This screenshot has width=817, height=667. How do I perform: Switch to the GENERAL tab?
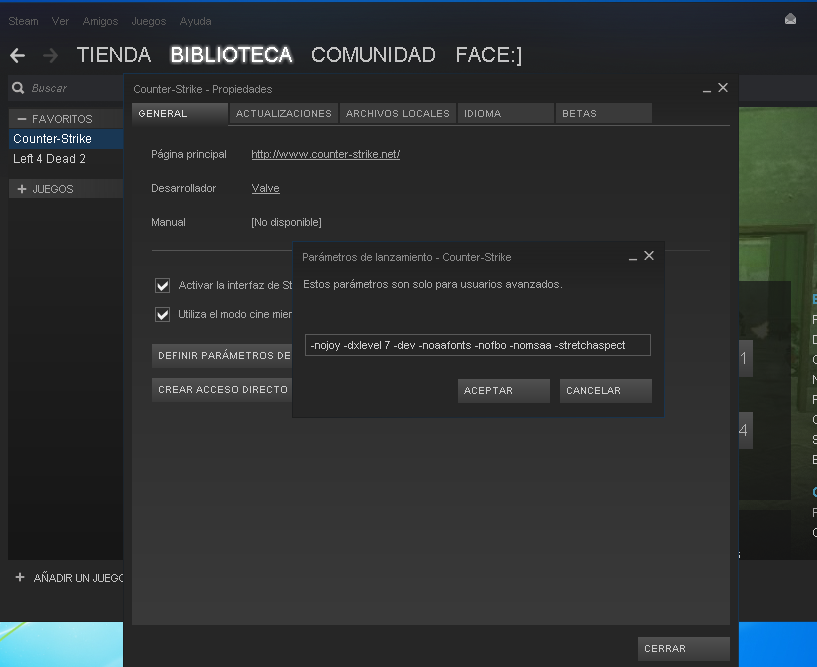(180, 114)
